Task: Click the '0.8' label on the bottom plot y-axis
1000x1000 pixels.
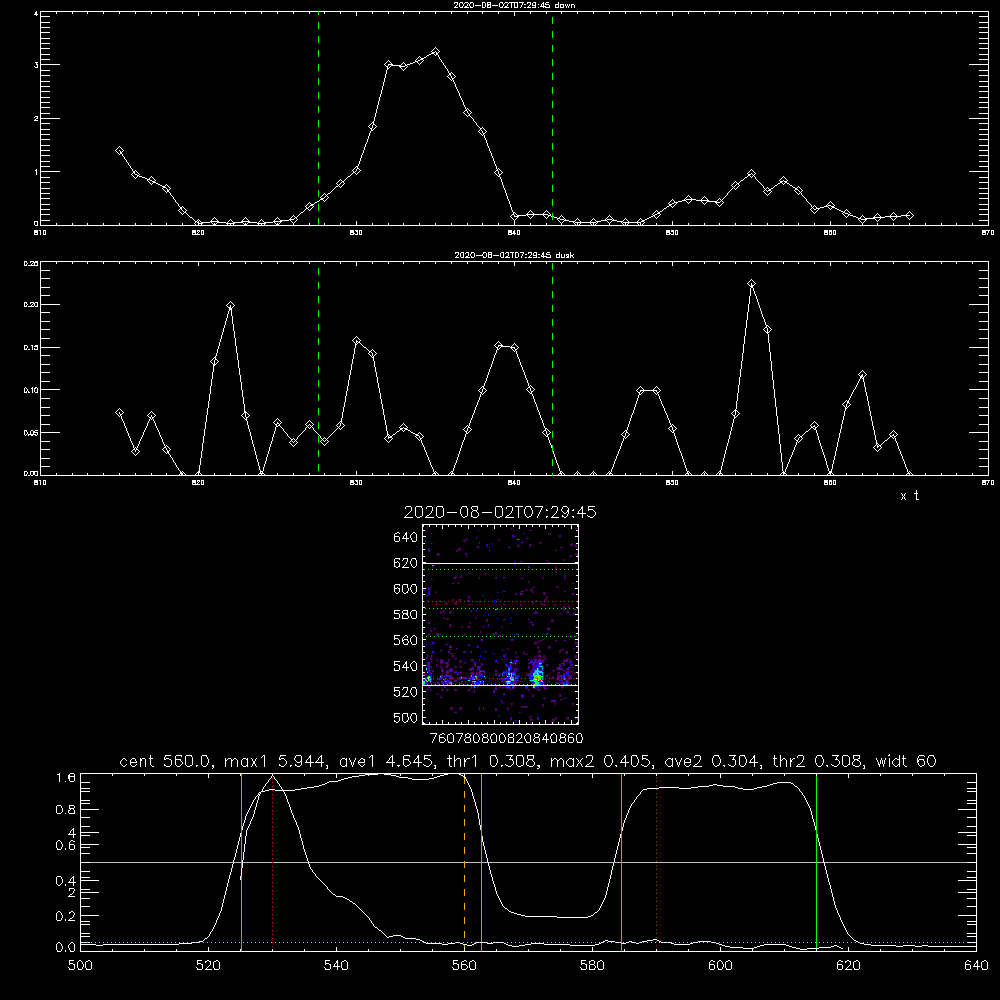Action: 66,809
